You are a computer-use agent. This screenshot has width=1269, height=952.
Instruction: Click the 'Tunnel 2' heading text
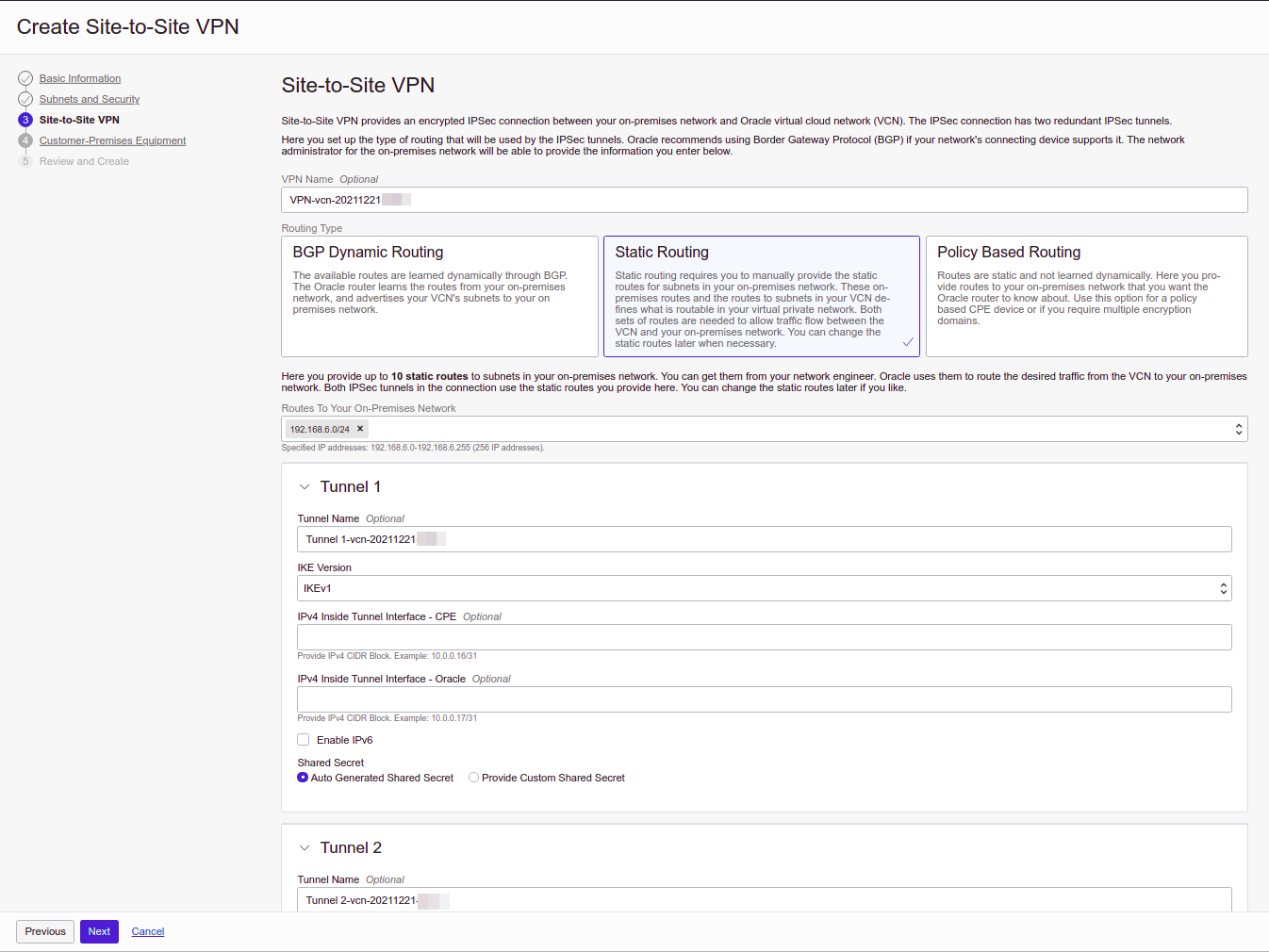tap(351, 848)
